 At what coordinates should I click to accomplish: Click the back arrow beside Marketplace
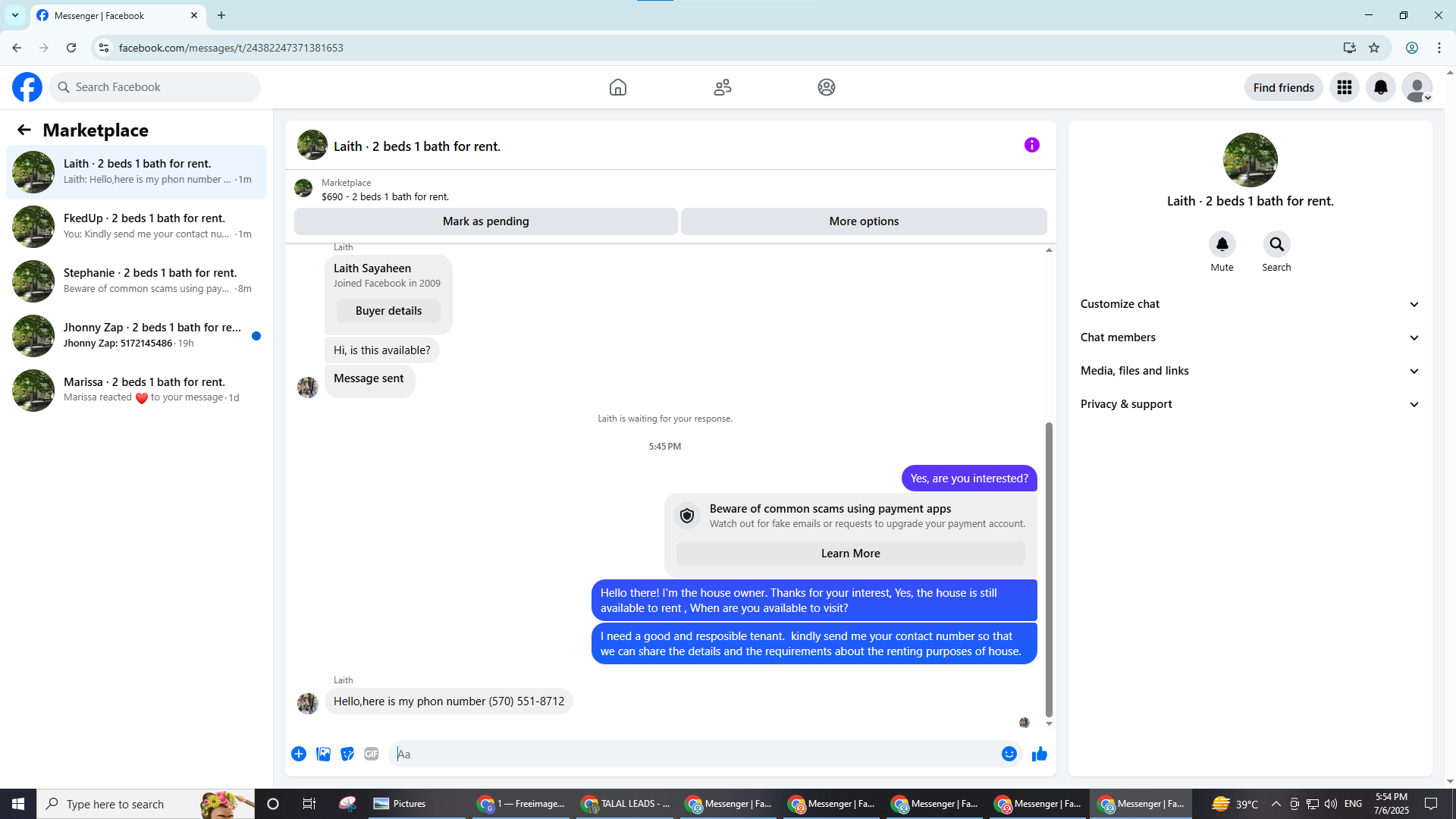pos(24,130)
